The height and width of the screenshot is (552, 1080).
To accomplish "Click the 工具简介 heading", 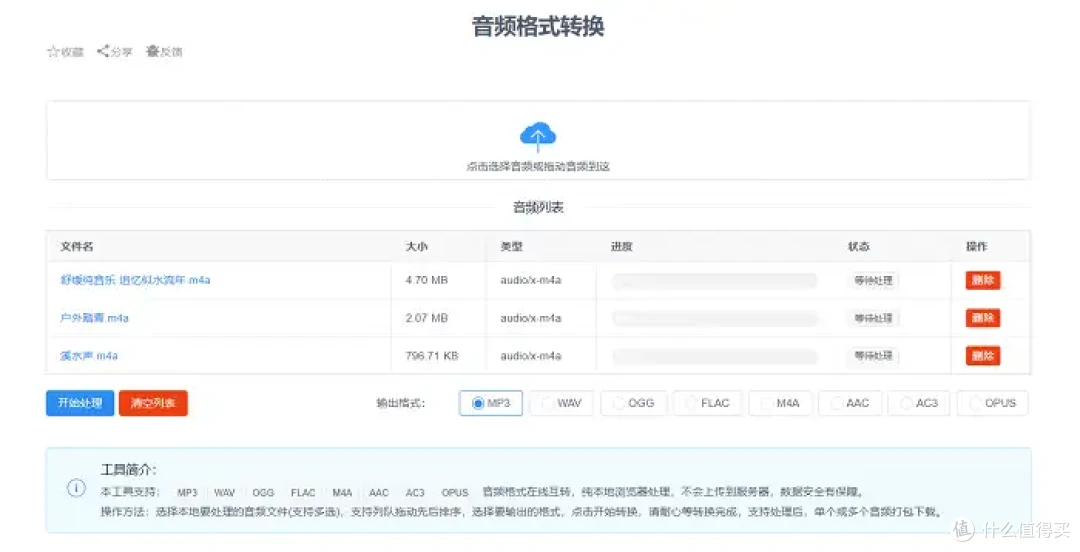I will [128, 470].
